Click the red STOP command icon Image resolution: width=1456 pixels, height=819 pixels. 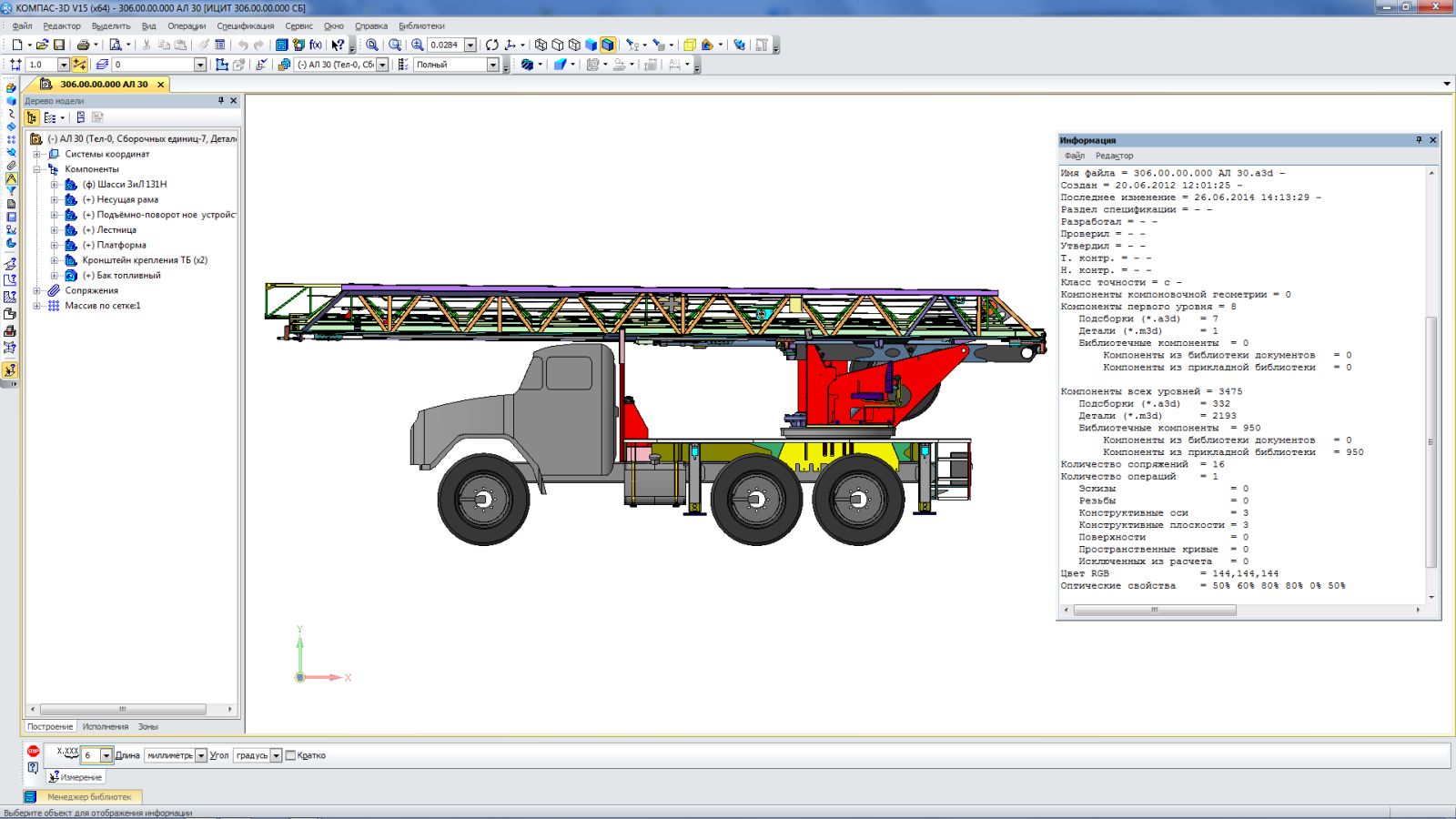tap(34, 752)
